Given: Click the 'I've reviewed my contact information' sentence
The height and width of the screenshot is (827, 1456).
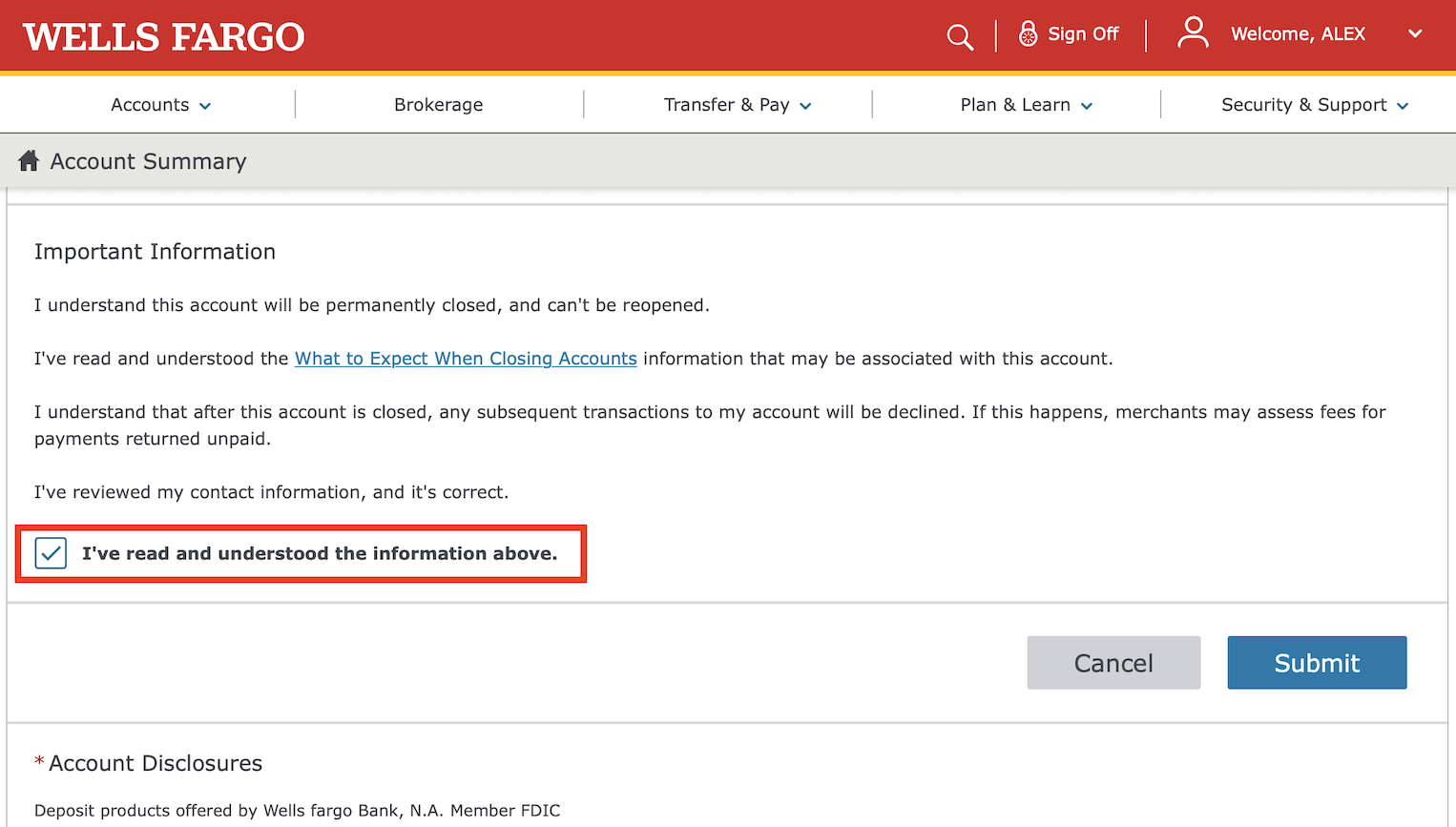Looking at the screenshot, I should point(271,492).
